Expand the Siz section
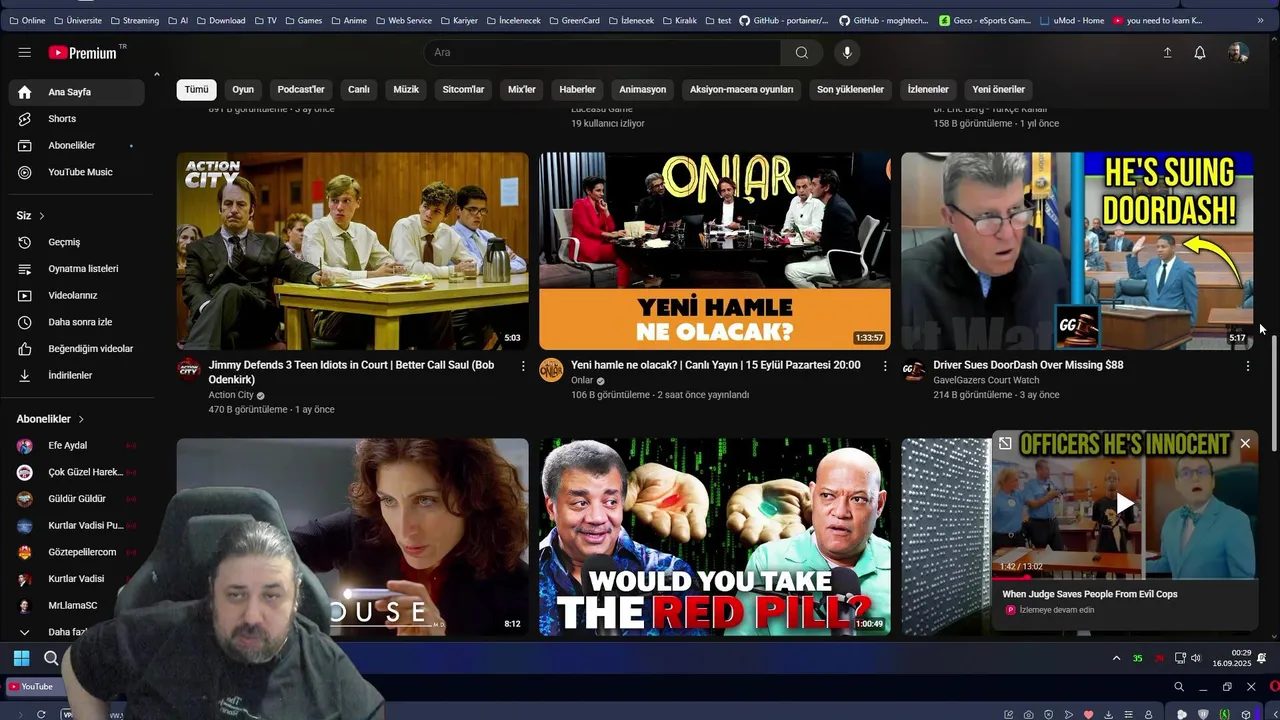 (x=31, y=216)
